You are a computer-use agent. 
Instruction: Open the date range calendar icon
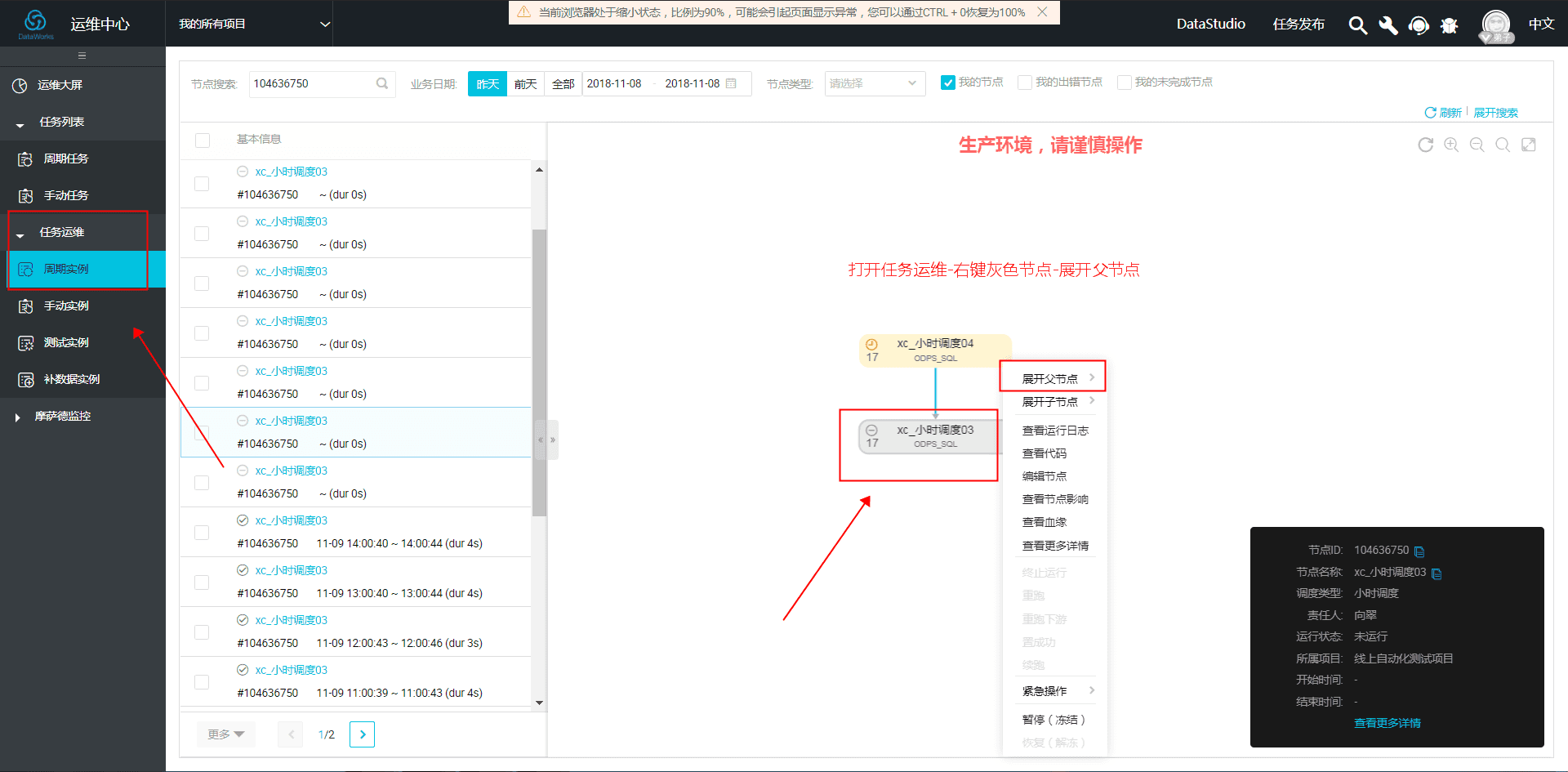[x=731, y=83]
